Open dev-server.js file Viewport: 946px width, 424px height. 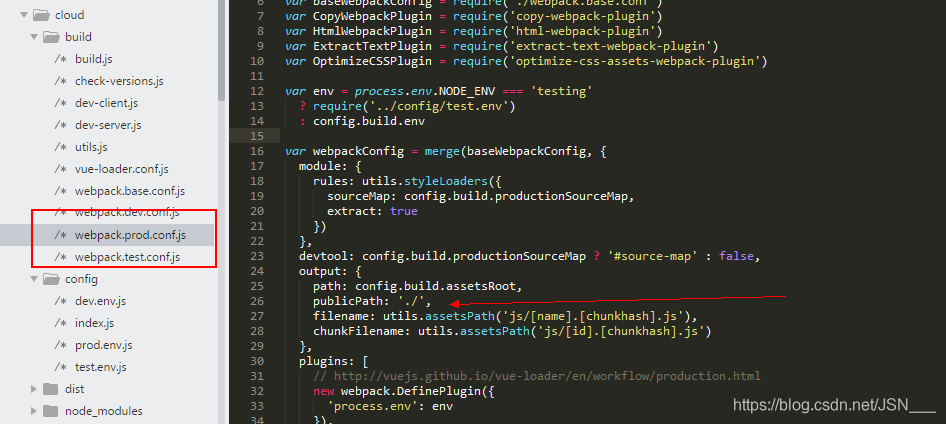click(108, 125)
